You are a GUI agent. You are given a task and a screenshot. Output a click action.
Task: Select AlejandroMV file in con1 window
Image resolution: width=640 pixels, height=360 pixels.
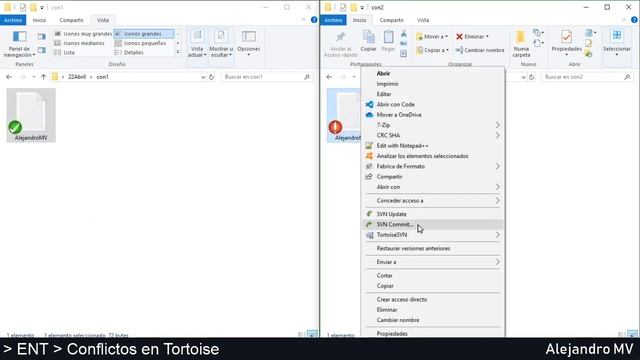31,115
